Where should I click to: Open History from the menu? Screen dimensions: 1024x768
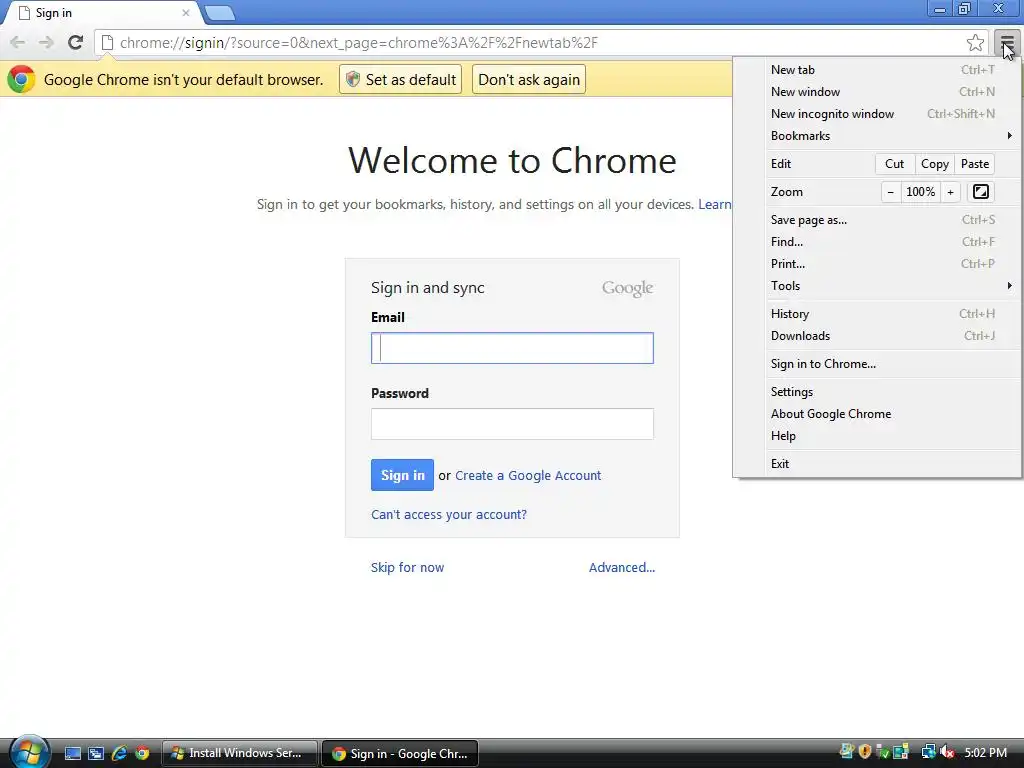pyautogui.click(x=891, y=314)
